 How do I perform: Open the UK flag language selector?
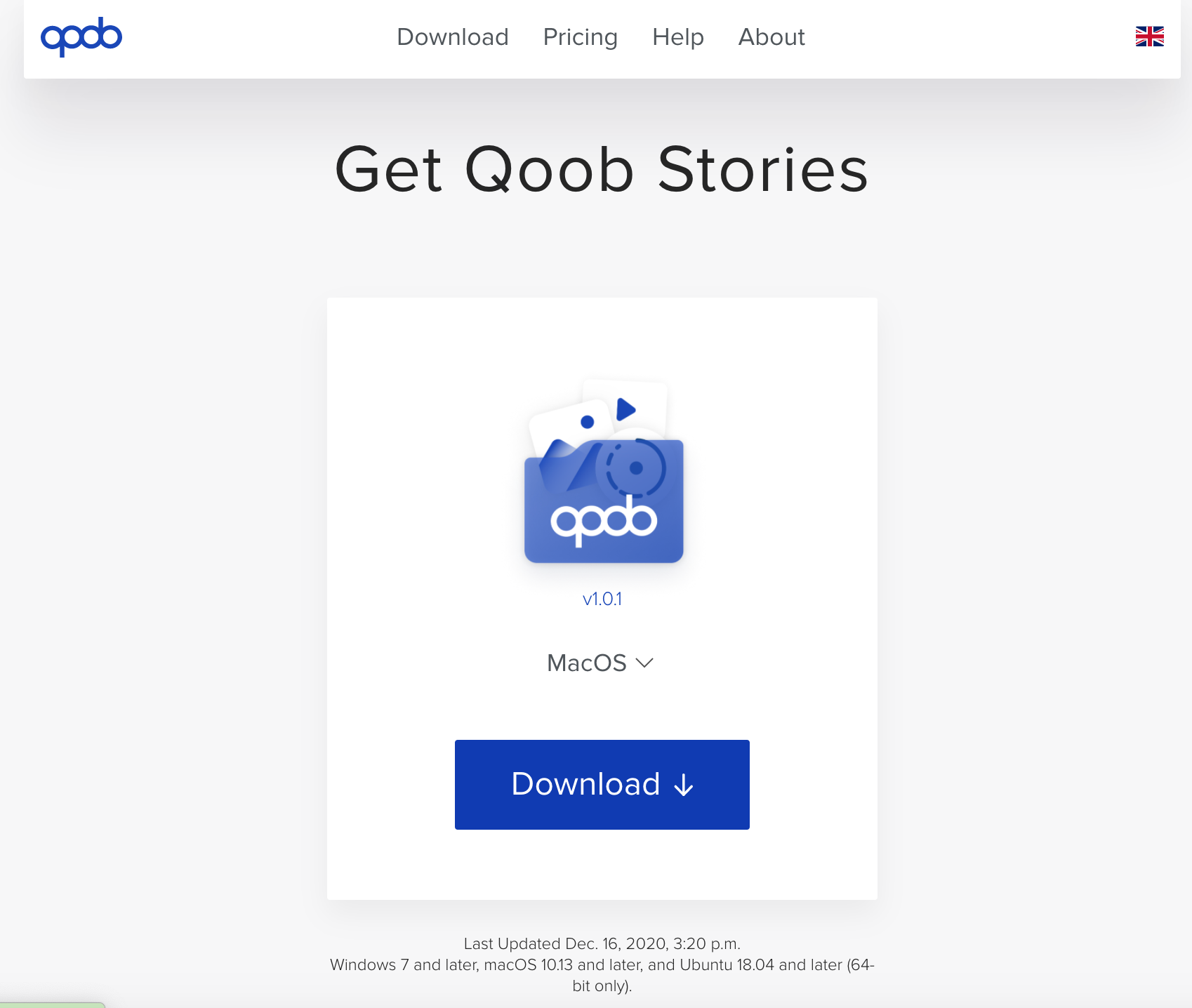(x=1149, y=37)
